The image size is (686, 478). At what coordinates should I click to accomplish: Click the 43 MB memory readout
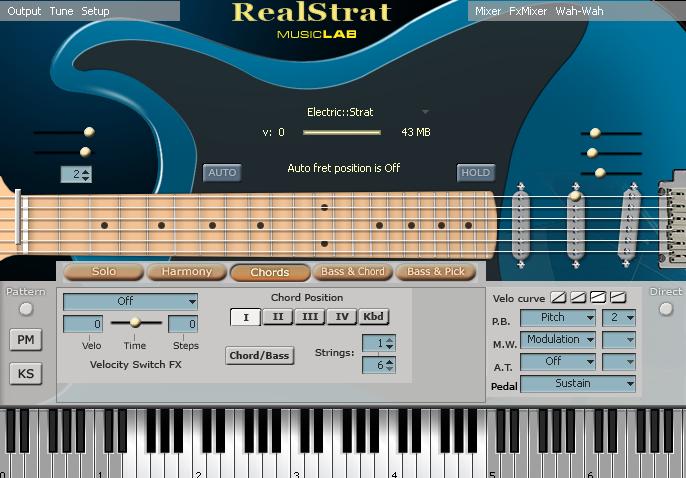[416, 132]
